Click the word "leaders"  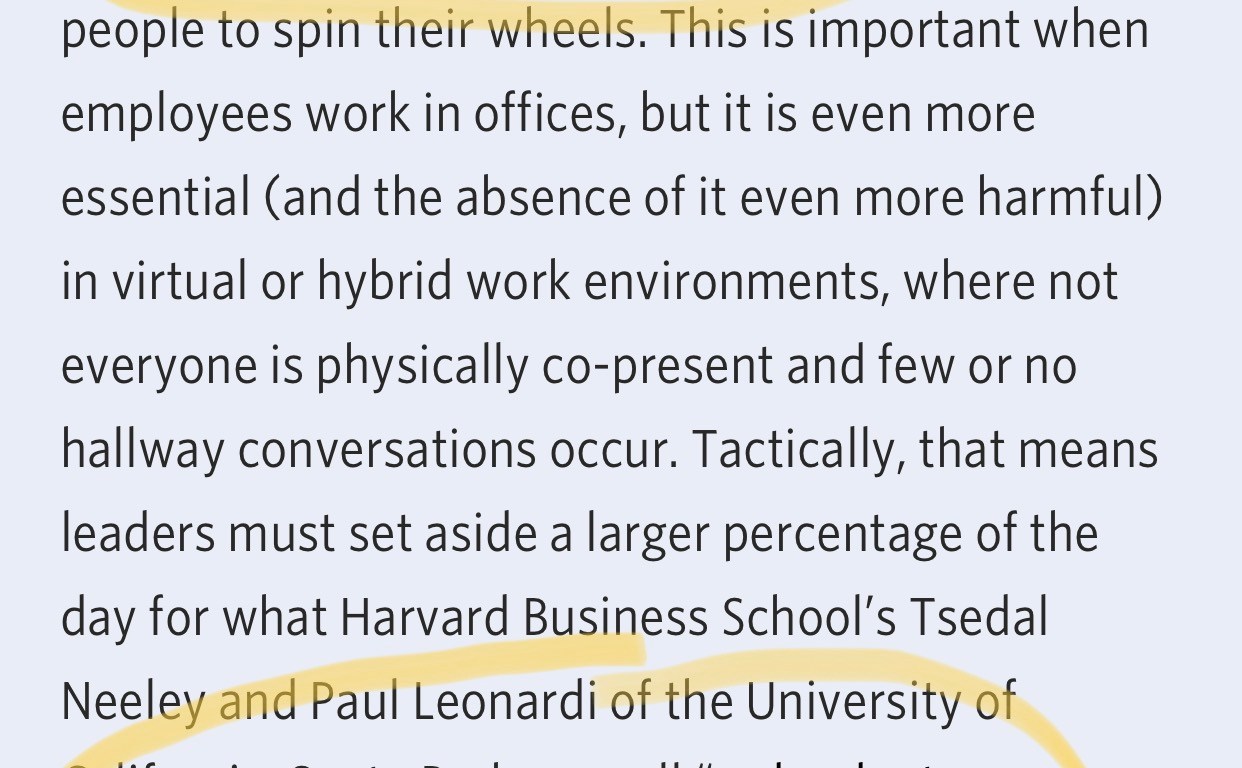click(138, 532)
